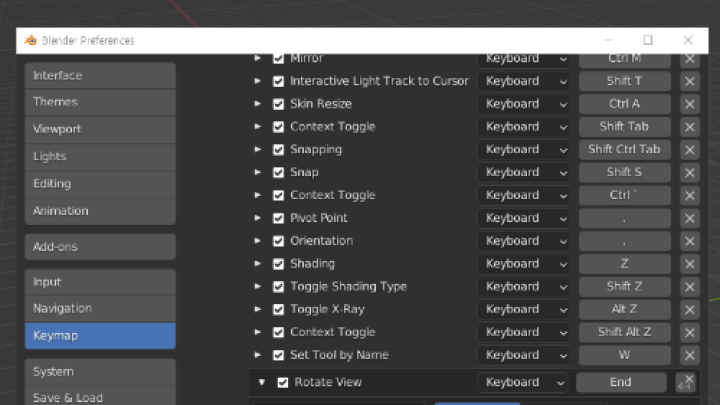Open the Editing preferences section

point(100,184)
